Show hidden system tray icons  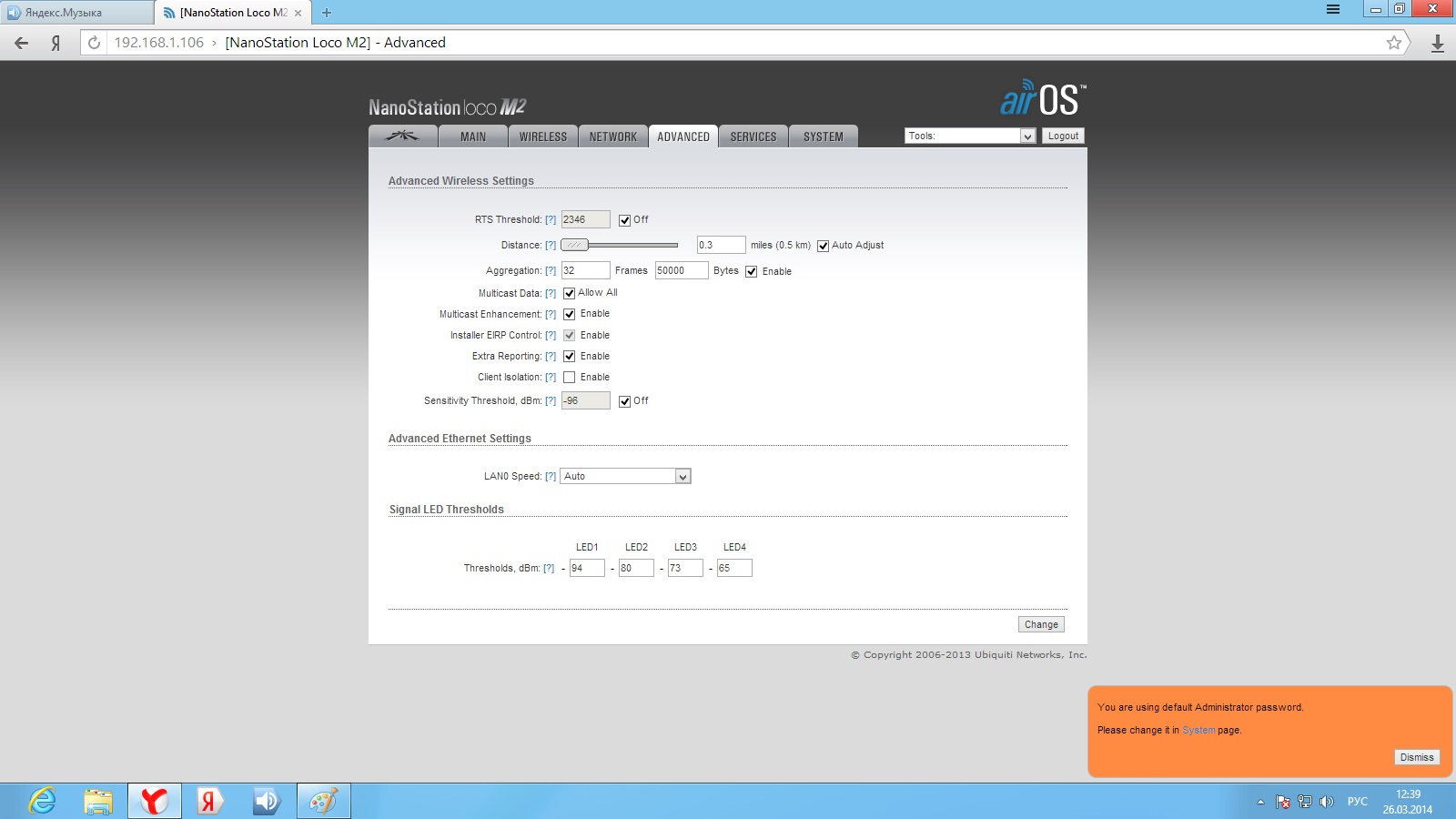1260,802
